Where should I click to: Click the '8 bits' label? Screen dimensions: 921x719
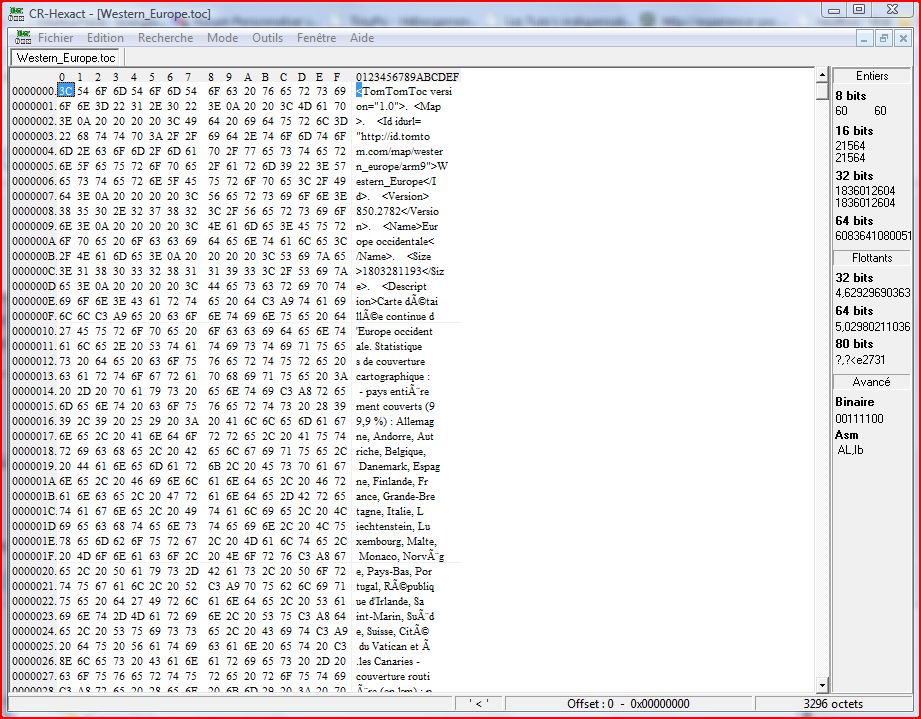[851, 95]
